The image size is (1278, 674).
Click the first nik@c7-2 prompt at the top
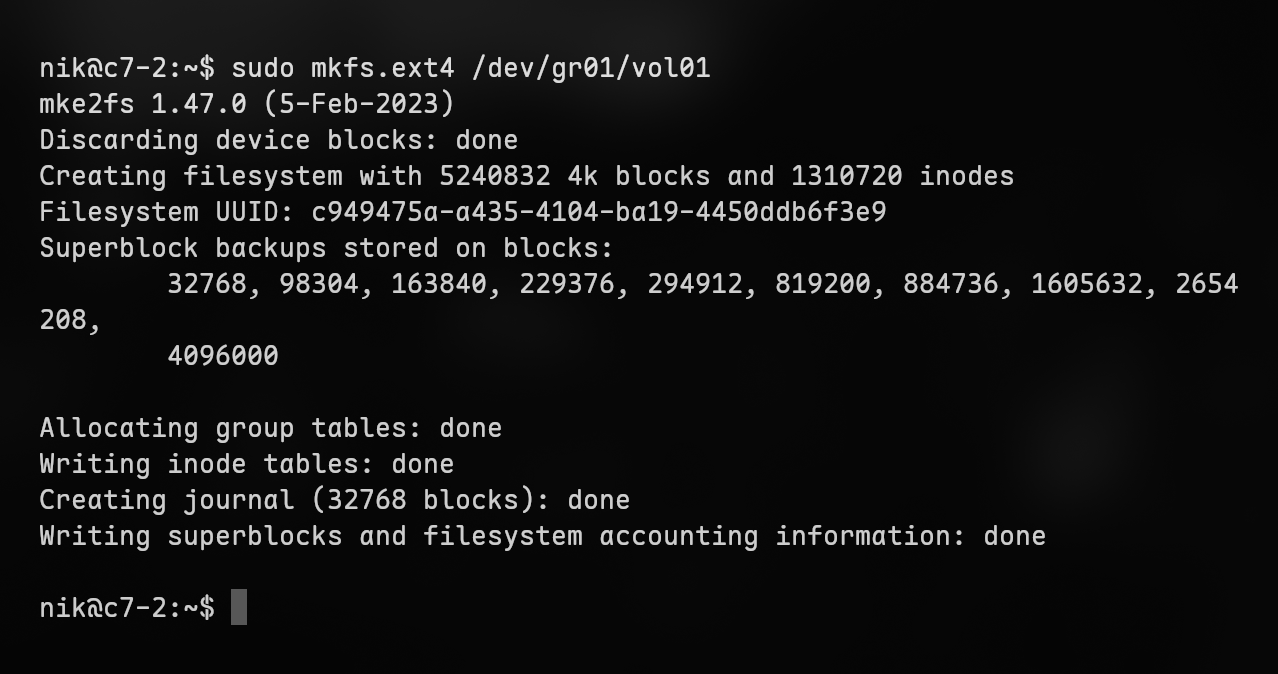(x=126, y=68)
